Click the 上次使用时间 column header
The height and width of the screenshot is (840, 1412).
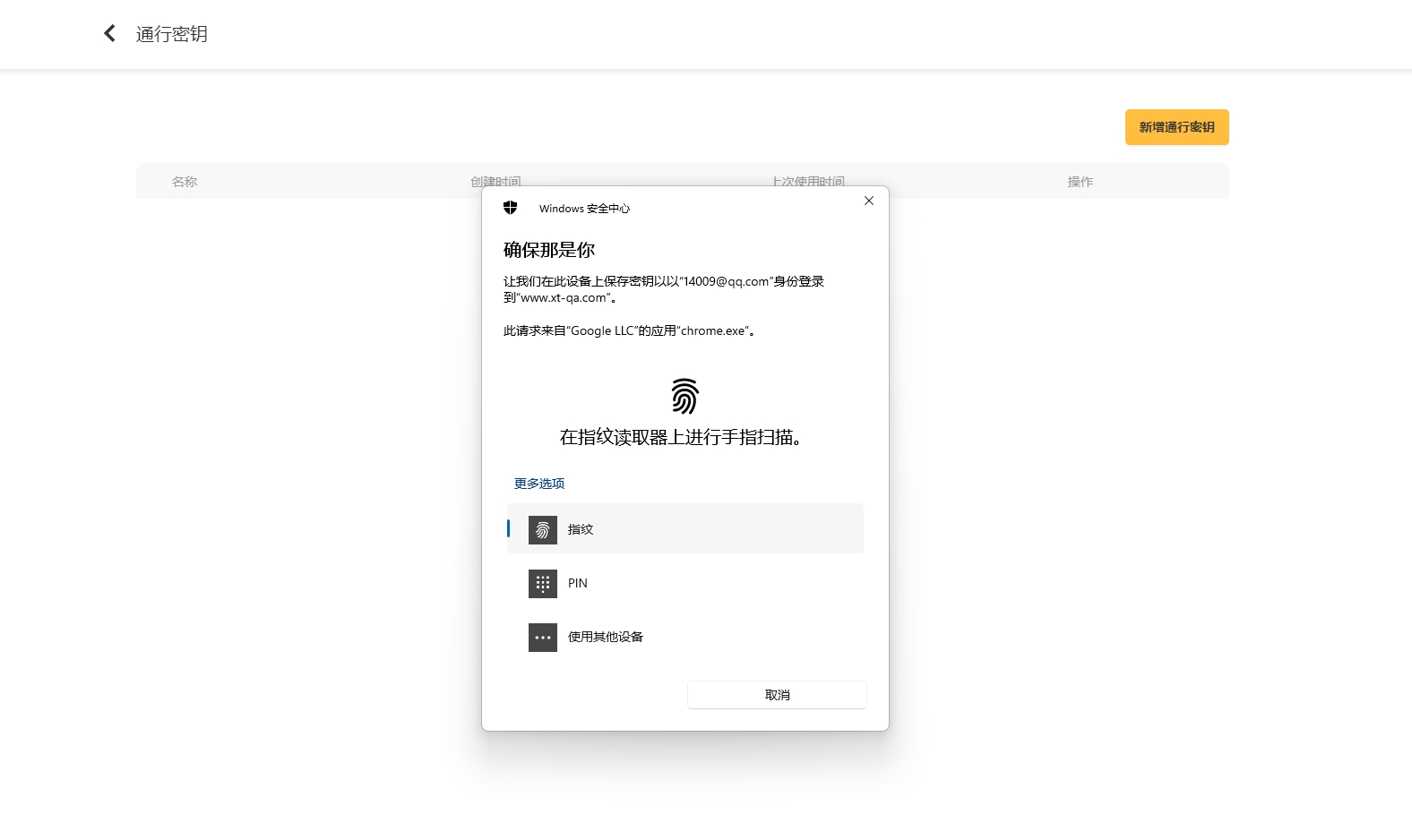pyautogui.click(x=808, y=181)
